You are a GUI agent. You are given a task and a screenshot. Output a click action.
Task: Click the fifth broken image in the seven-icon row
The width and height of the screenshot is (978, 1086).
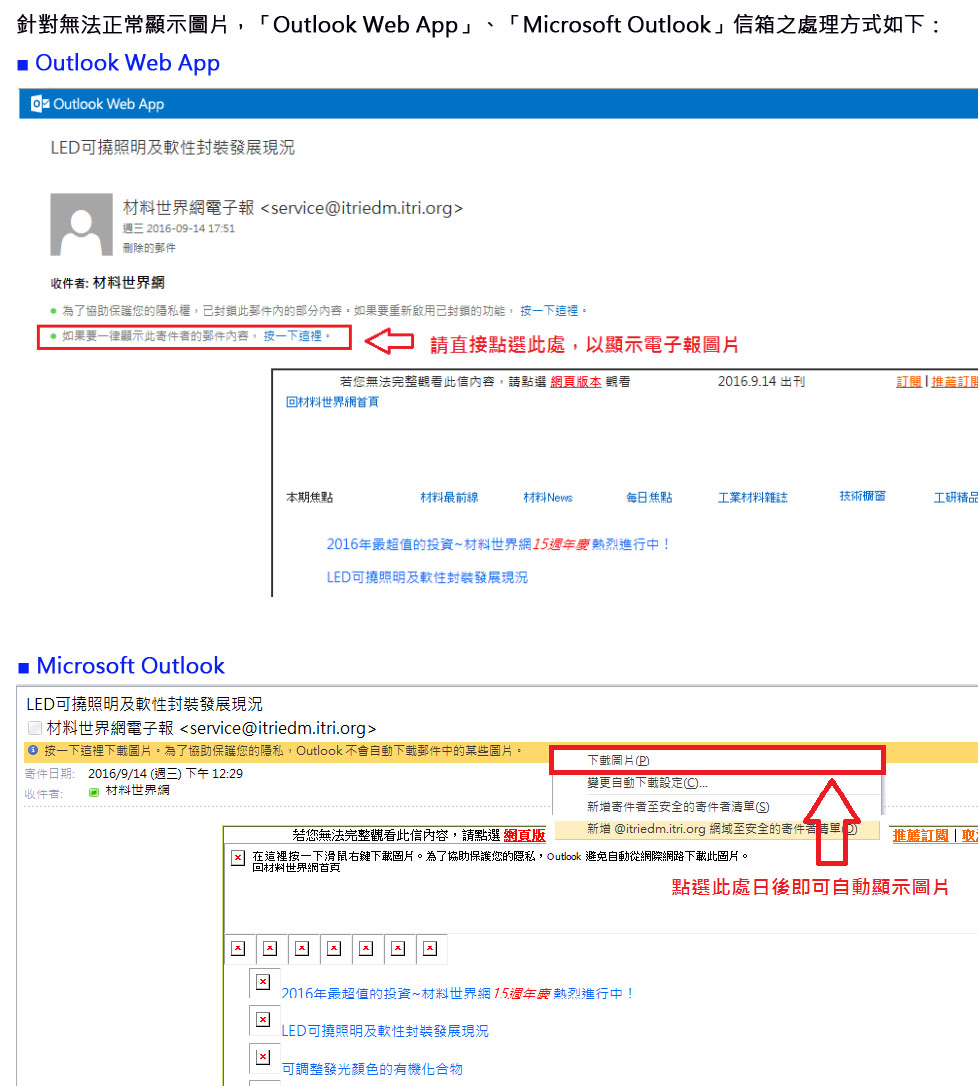click(x=366, y=949)
